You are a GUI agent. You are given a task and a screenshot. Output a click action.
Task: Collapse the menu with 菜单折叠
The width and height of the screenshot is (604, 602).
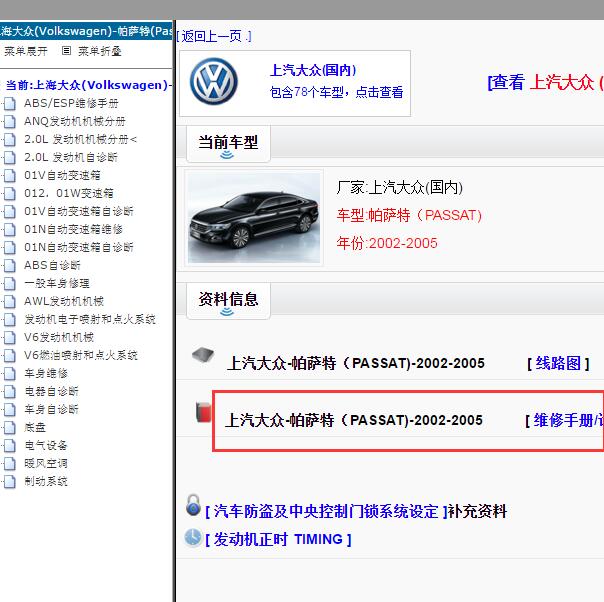[99, 51]
